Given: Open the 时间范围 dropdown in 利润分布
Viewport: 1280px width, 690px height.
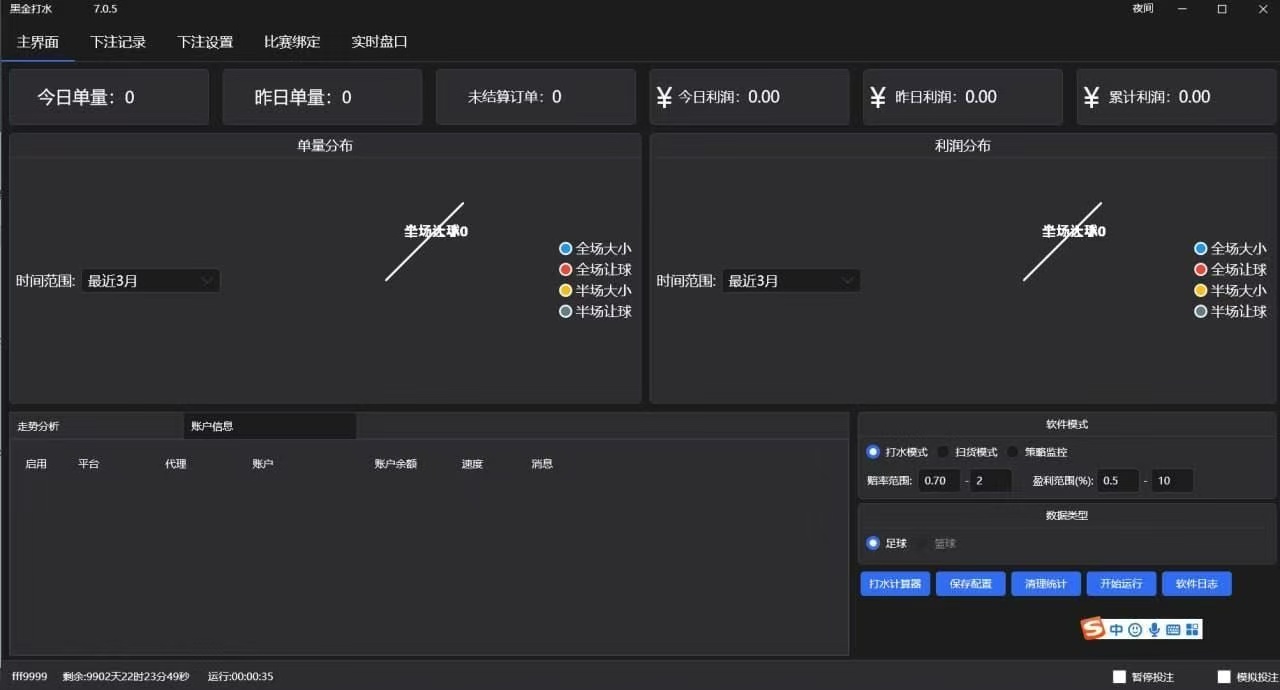Looking at the screenshot, I should point(791,281).
